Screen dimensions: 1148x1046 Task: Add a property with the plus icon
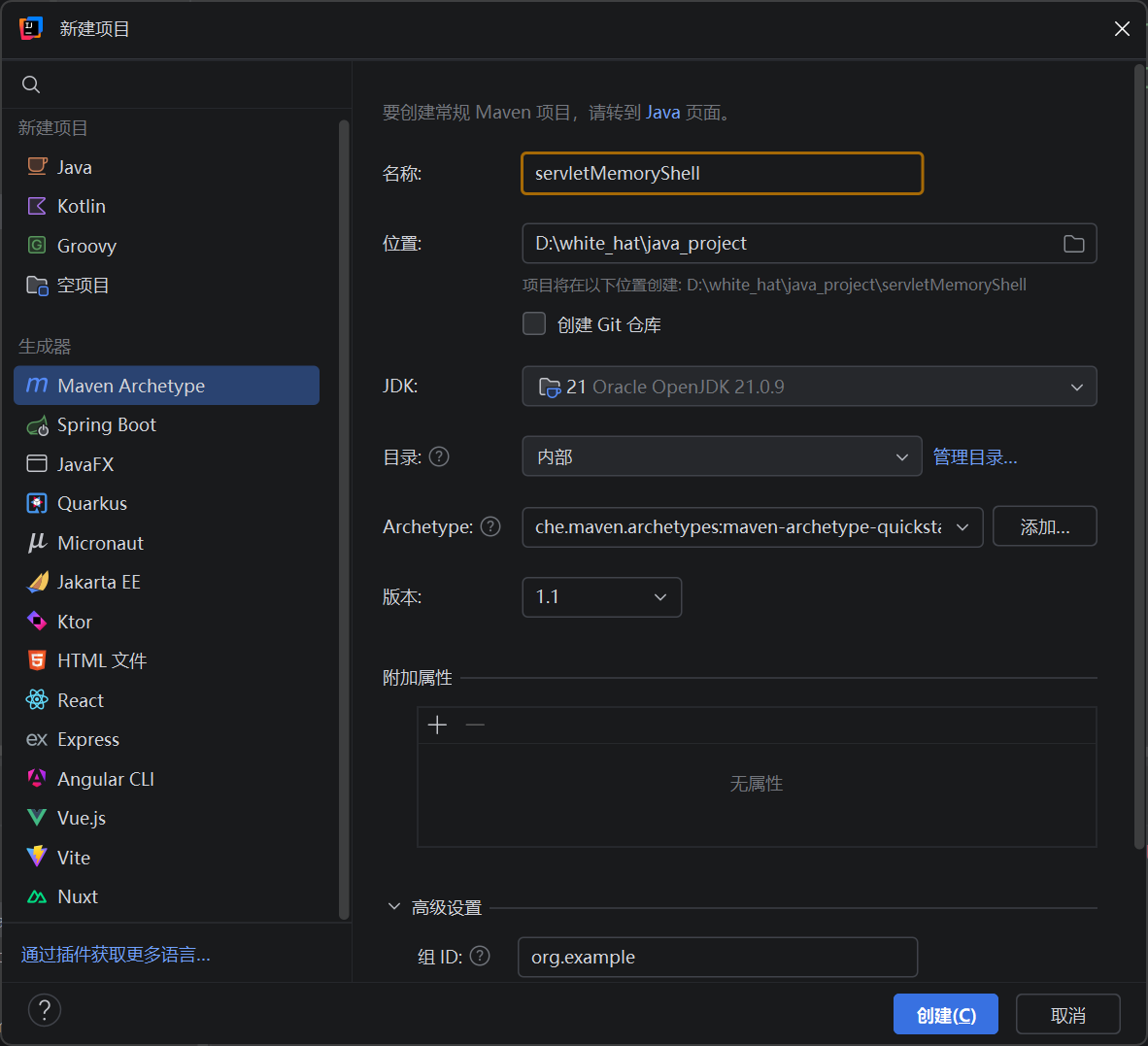437,725
